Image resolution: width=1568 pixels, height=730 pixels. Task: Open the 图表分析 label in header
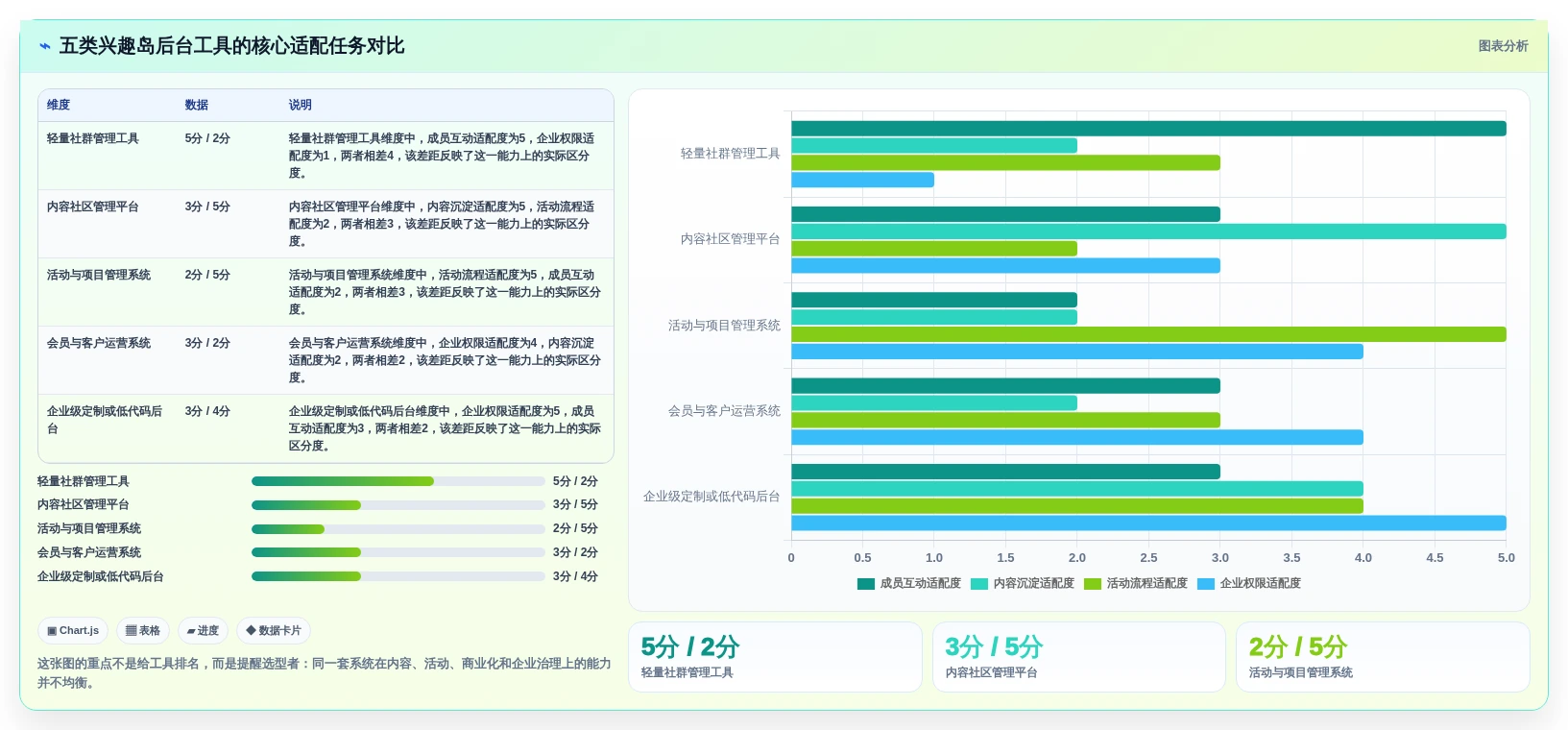pyautogui.click(x=1503, y=46)
